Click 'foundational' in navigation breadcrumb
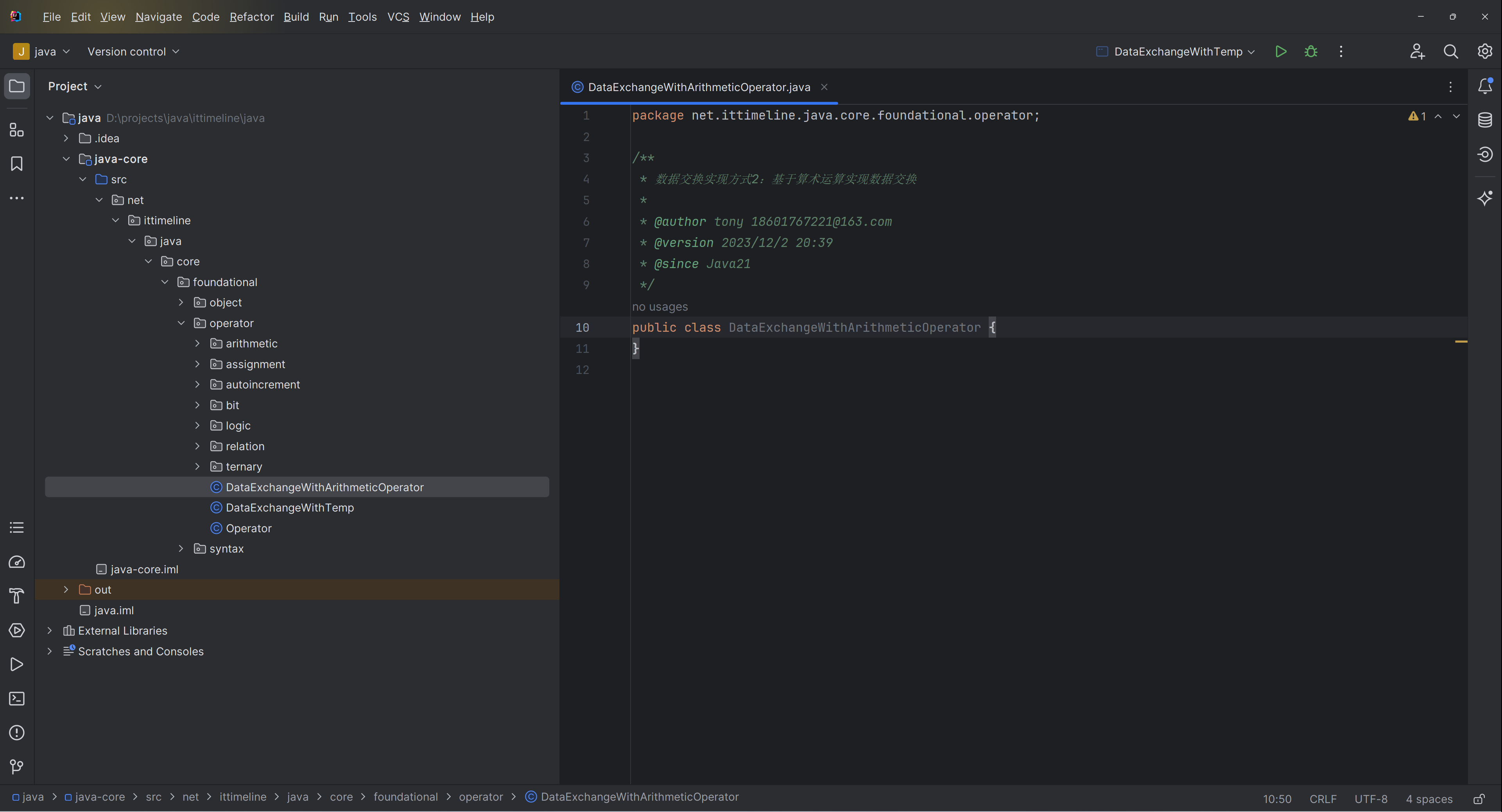Viewport: 1502px width, 812px height. pos(405,797)
